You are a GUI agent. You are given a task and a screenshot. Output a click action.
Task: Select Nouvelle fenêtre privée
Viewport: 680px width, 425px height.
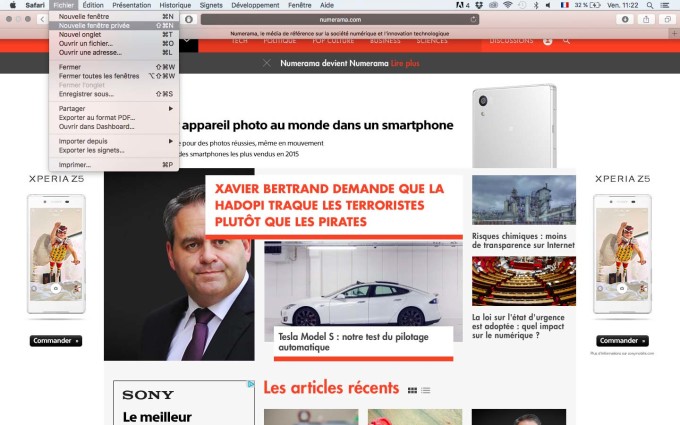(x=114, y=26)
